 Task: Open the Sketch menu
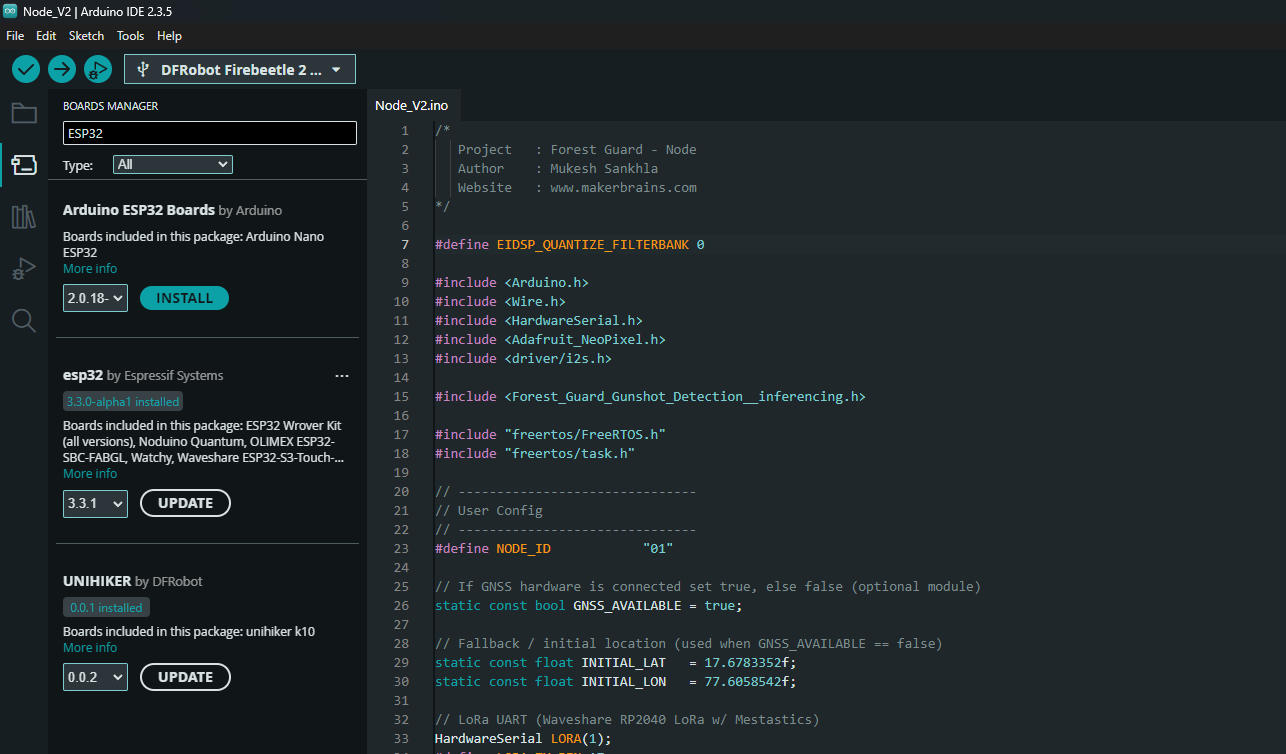click(x=86, y=35)
